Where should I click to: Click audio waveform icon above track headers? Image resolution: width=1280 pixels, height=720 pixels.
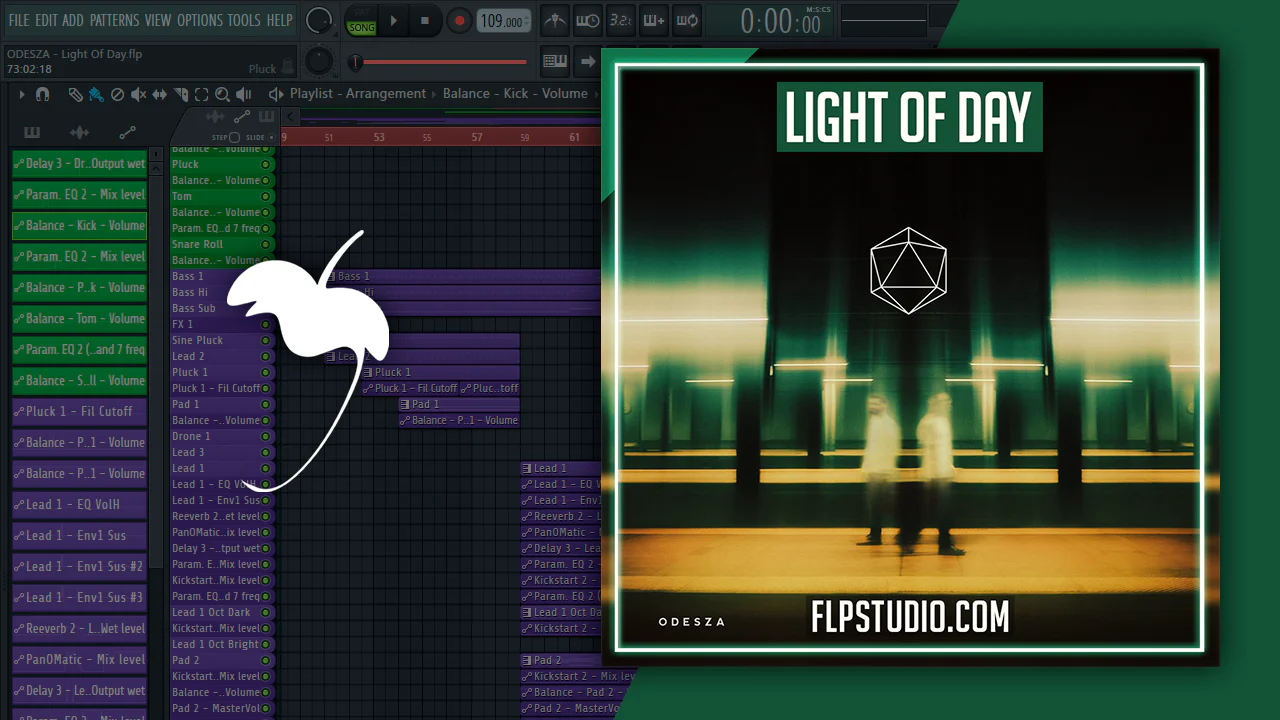pos(215,117)
